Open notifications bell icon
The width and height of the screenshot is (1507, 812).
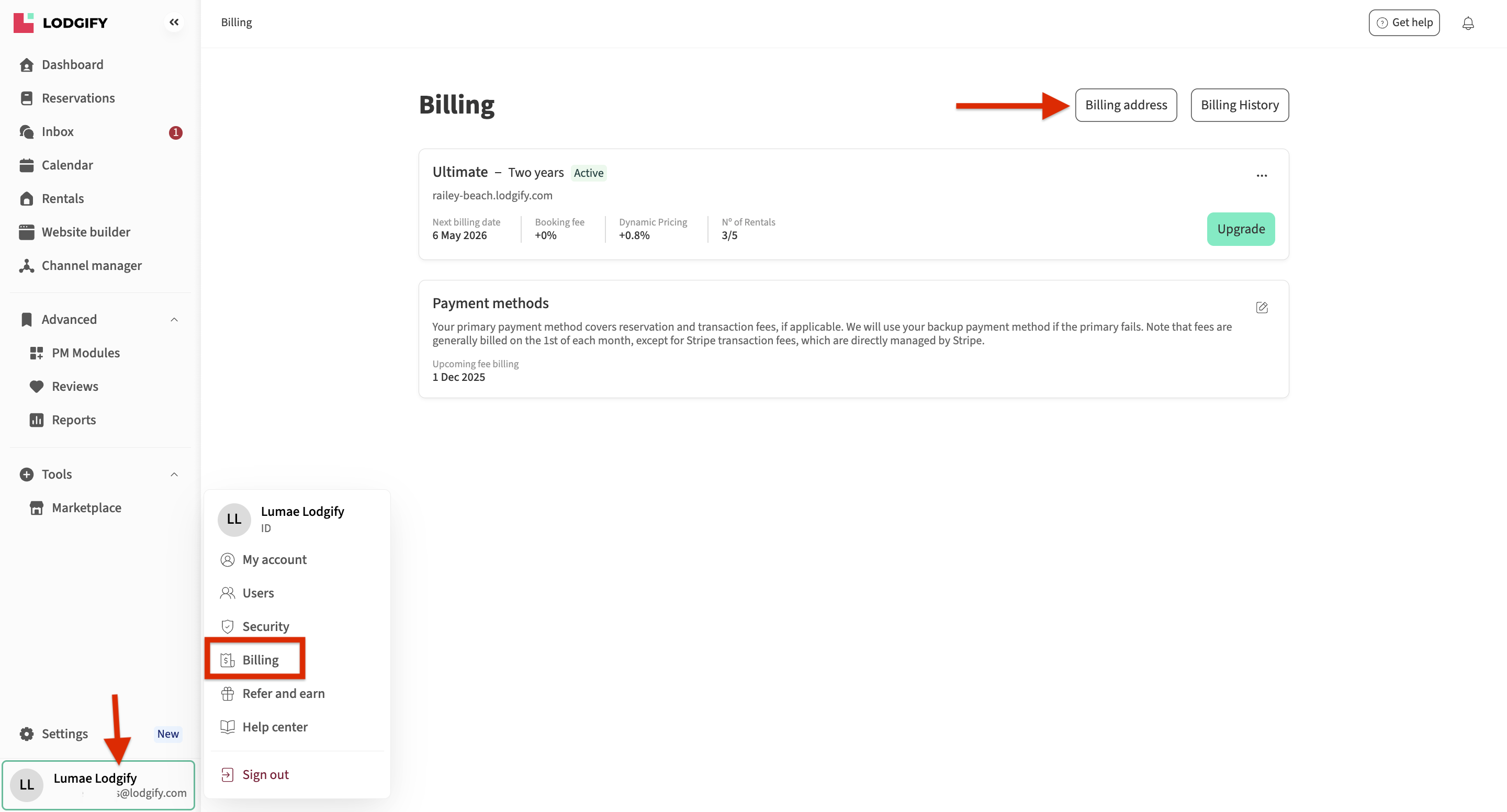pyautogui.click(x=1468, y=23)
